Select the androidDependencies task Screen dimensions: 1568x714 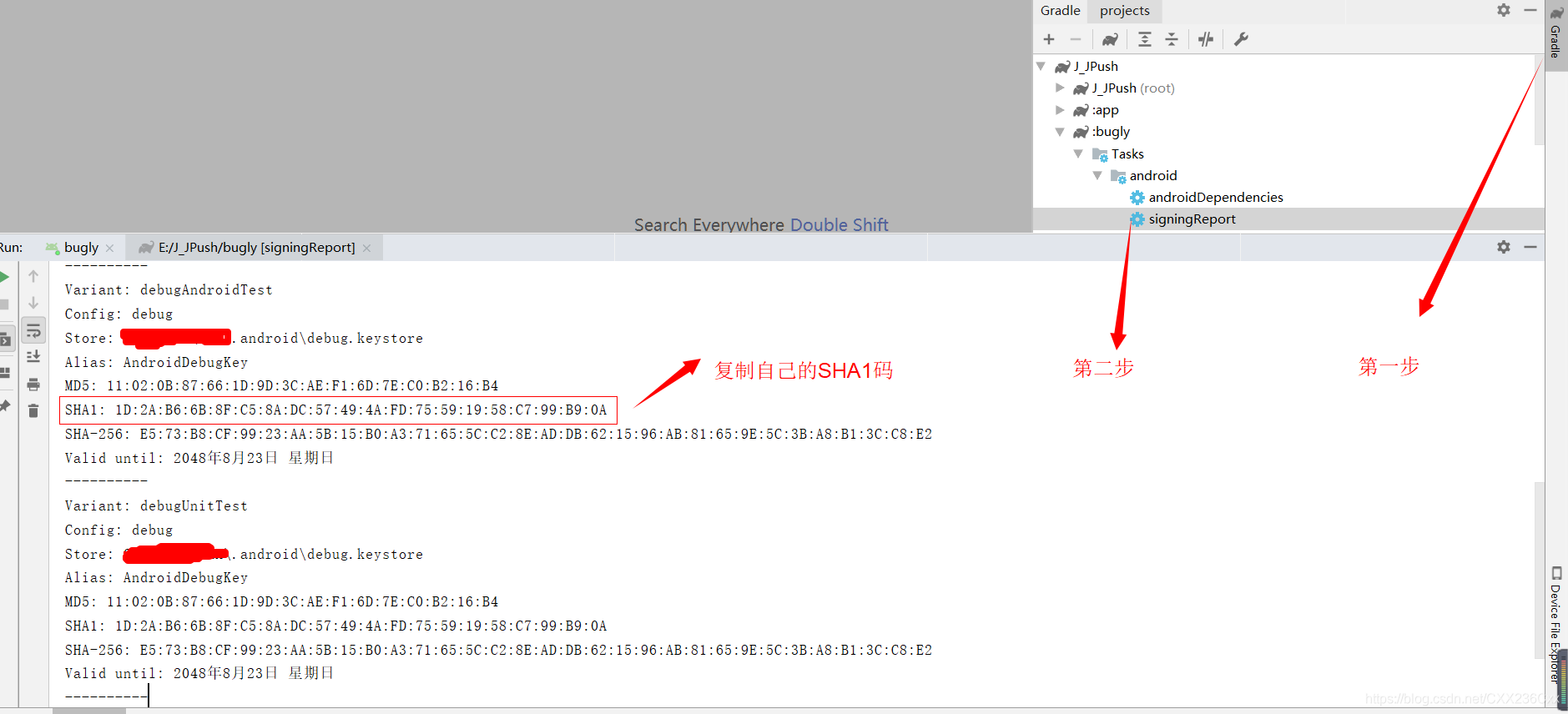pos(1207,197)
